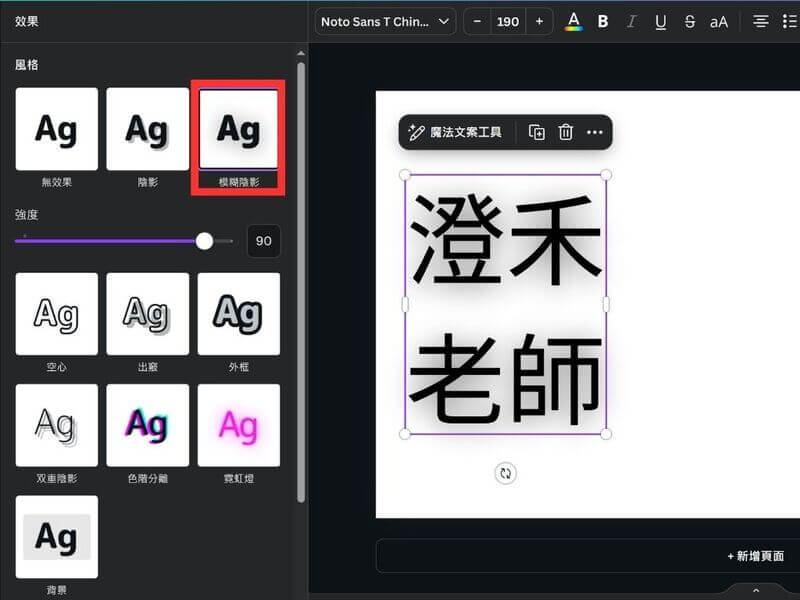Click the text color icon
This screenshot has width=800, height=600.
click(x=573, y=21)
